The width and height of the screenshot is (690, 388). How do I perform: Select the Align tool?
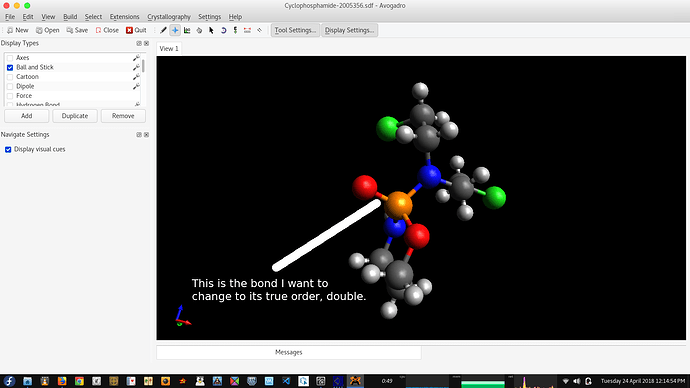point(260,30)
